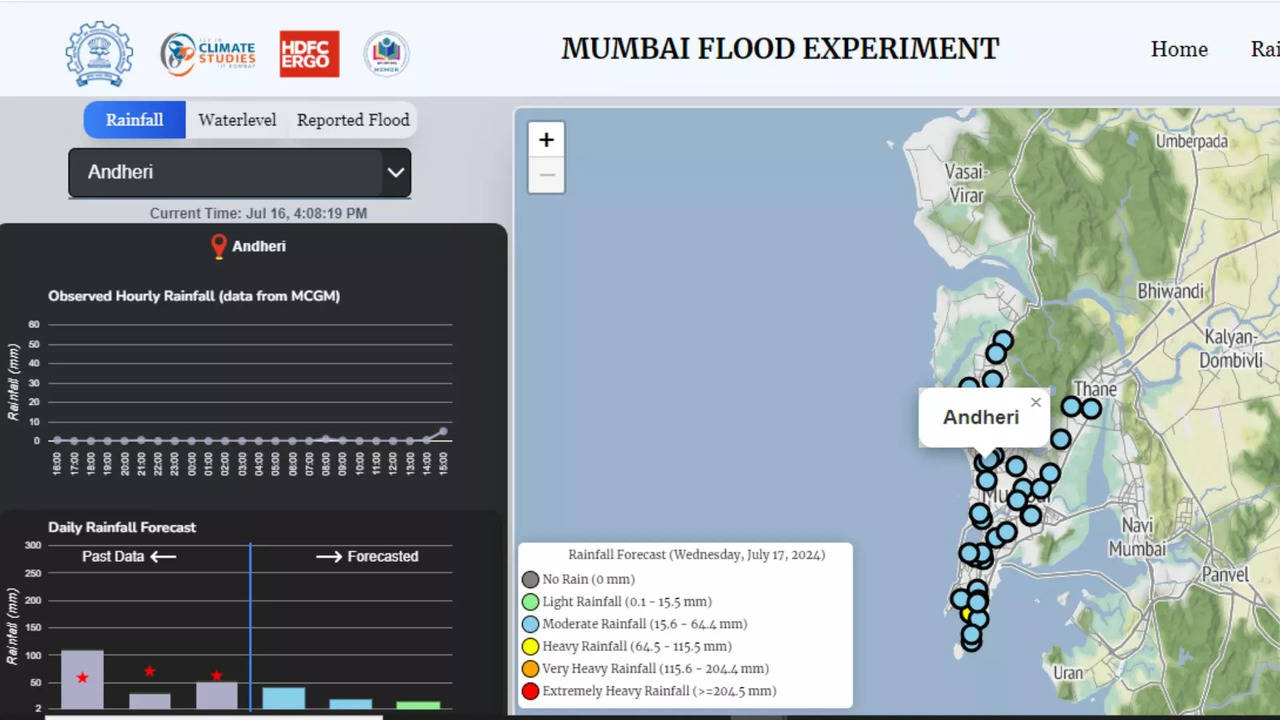Click the Past Data left arrow
The width and height of the screenshot is (1280, 720).
coord(163,556)
